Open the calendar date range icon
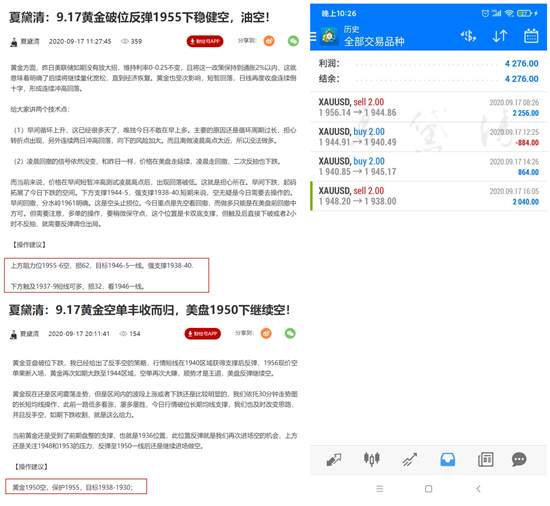This screenshot has width=550, height=506. 531,36
